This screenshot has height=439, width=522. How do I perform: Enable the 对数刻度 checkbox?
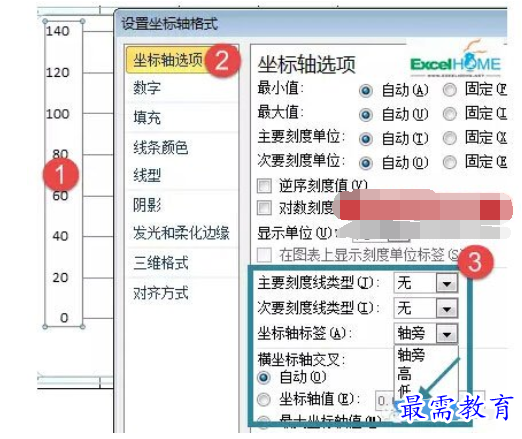click(x=264, y=208)
